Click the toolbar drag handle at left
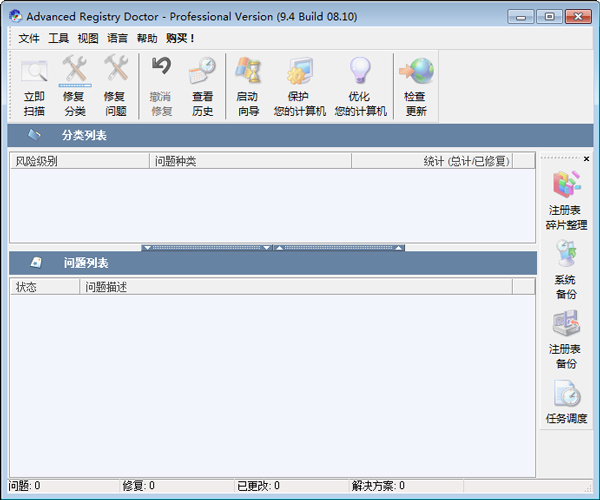This screenshot has width=600, height=500. click(11, 86)
